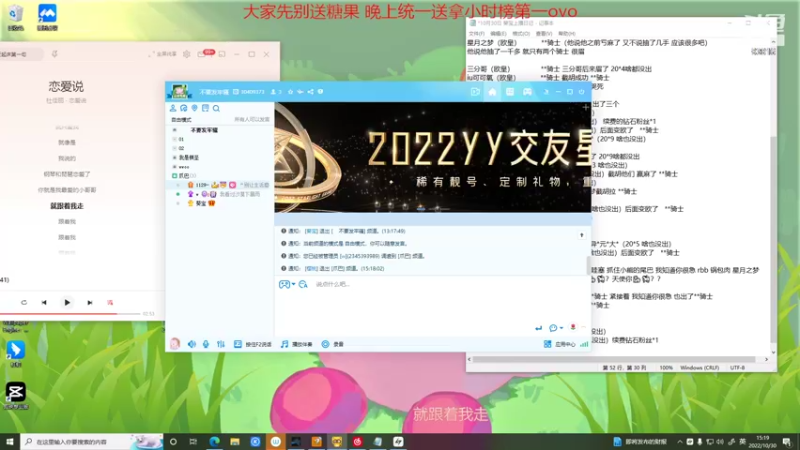
Task: Click the 录音 record button
Action: [x=333, y=344]
